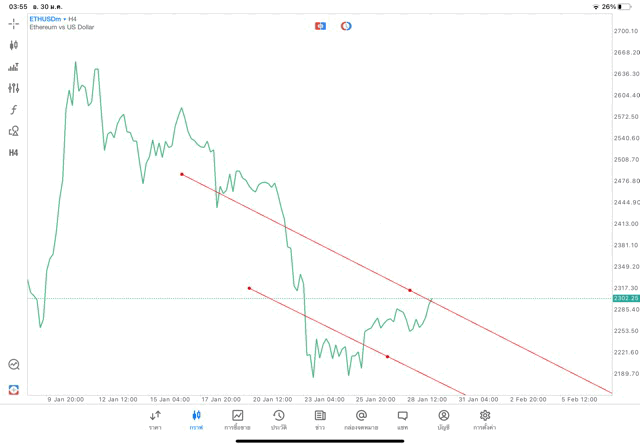Open chart settings sliders icon
The width and height of the screenshot is (640, 447).
coord(14,88)
